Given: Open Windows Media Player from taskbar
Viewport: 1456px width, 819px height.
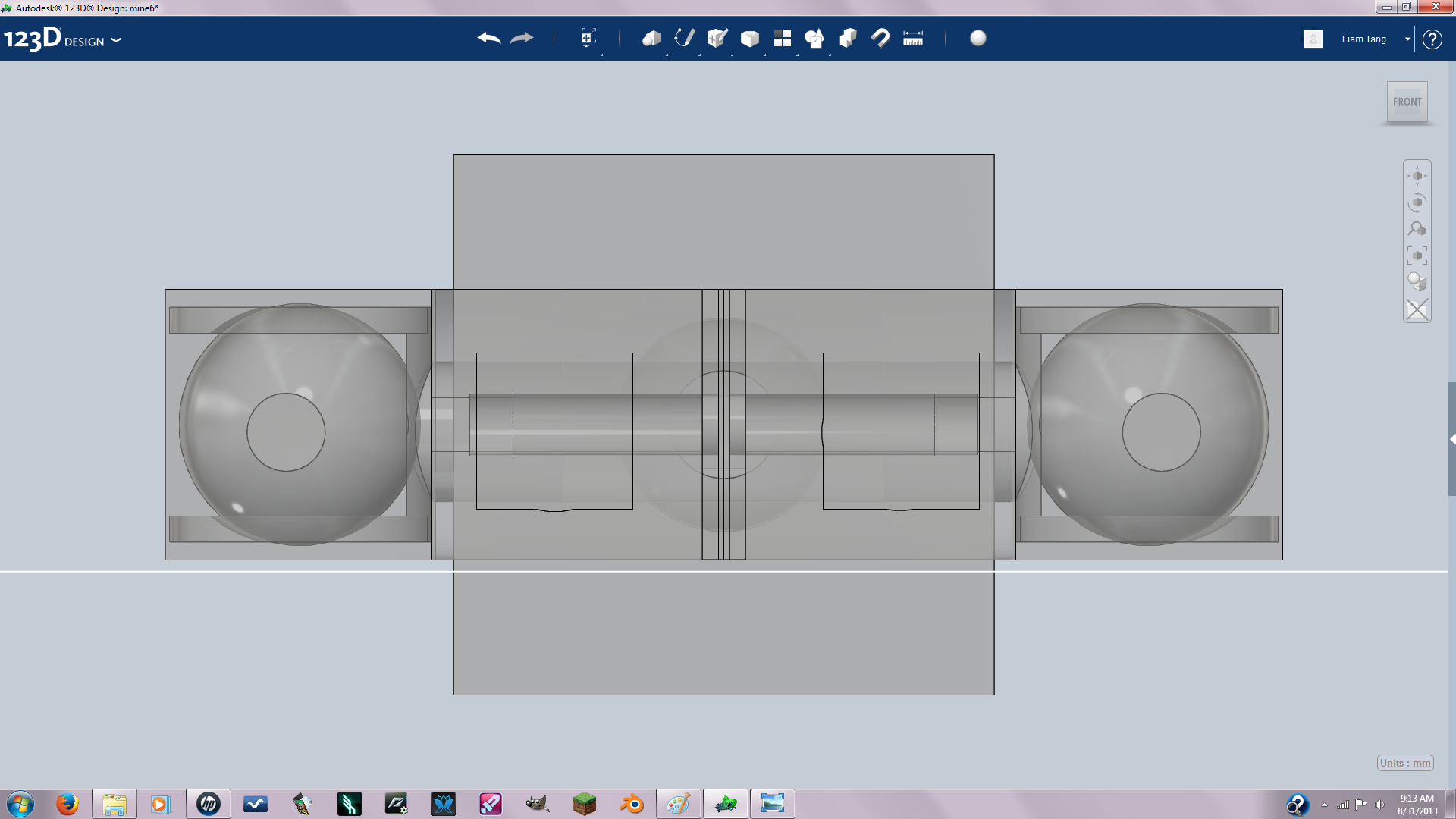Looking at the screenshot, I should 162,804.
